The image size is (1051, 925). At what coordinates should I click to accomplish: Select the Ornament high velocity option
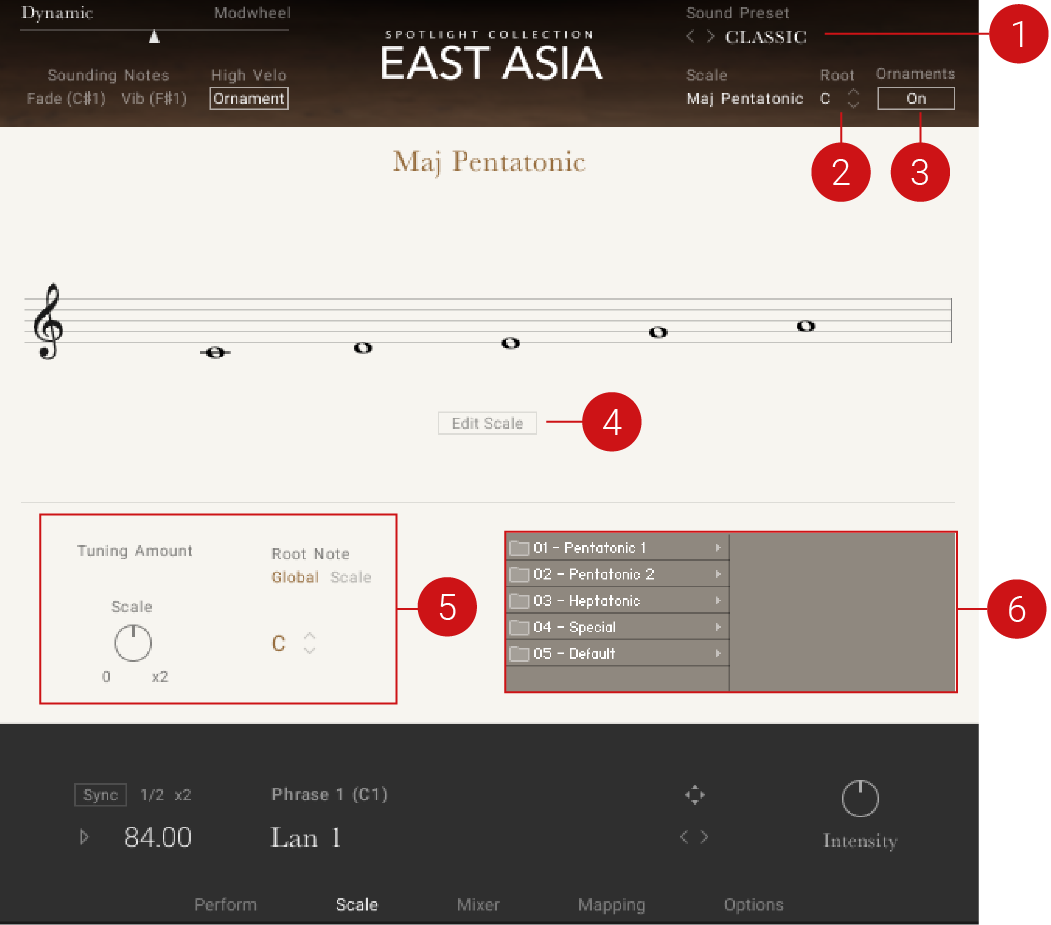pyautogui.click(x=249, y=99)
